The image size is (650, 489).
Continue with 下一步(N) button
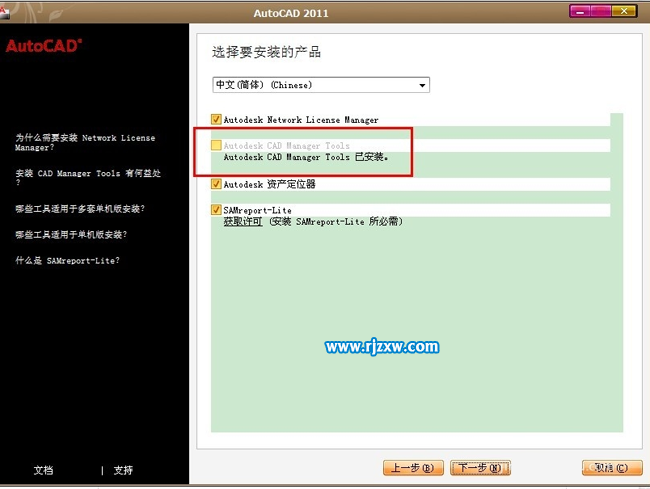click(x=480, y=468)
